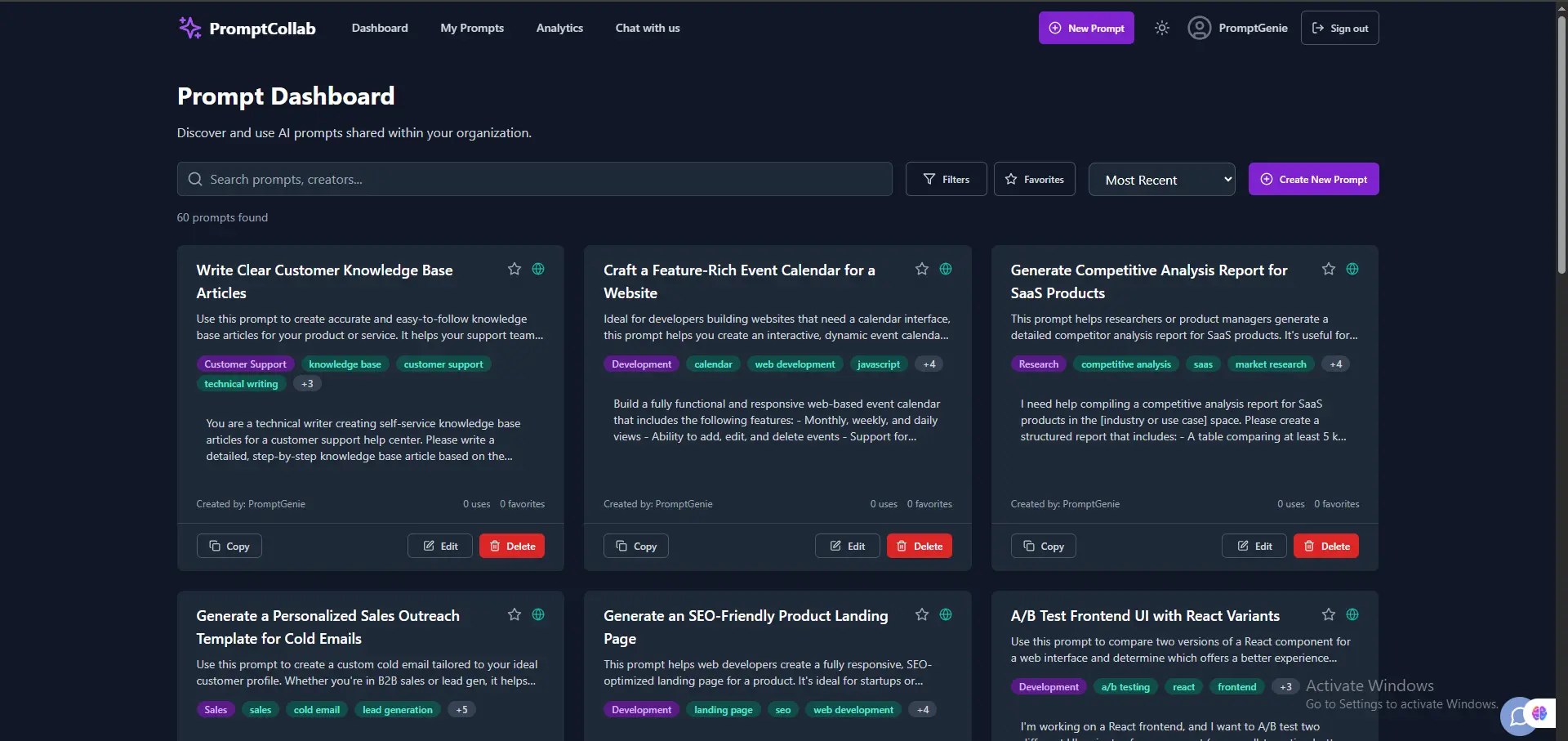1568x741 pixels.
Task: Click the Research category tag
Action: [x=1039, y=364]
